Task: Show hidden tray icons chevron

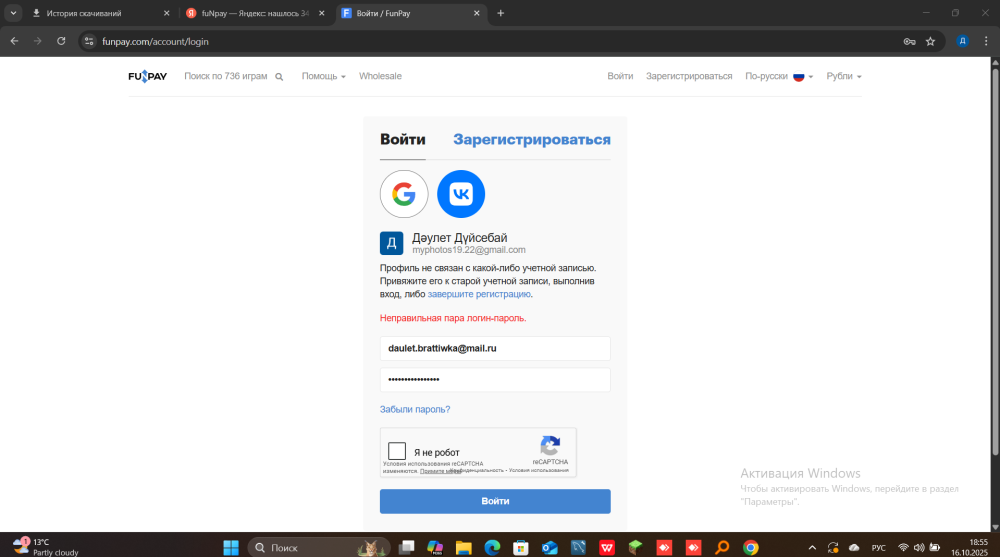Action: click(x=812, y=547)
